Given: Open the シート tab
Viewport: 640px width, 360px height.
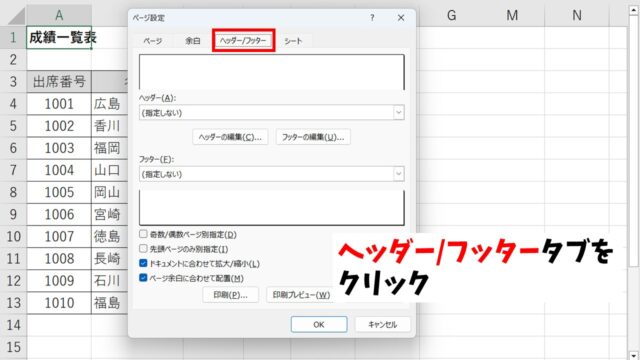Looking at the screenshot, I should 293,41.
